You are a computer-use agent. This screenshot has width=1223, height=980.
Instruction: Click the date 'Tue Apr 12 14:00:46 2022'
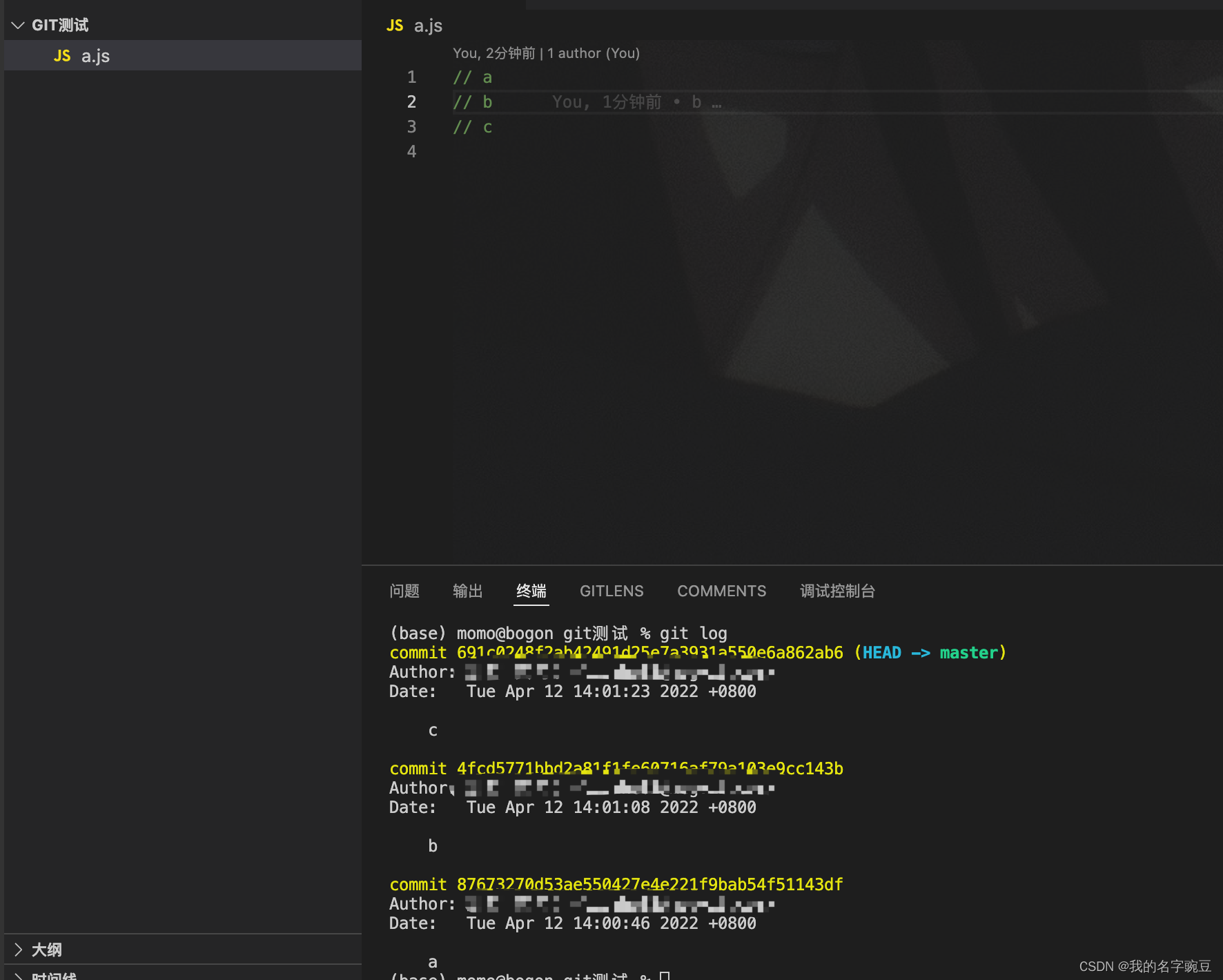583,923
